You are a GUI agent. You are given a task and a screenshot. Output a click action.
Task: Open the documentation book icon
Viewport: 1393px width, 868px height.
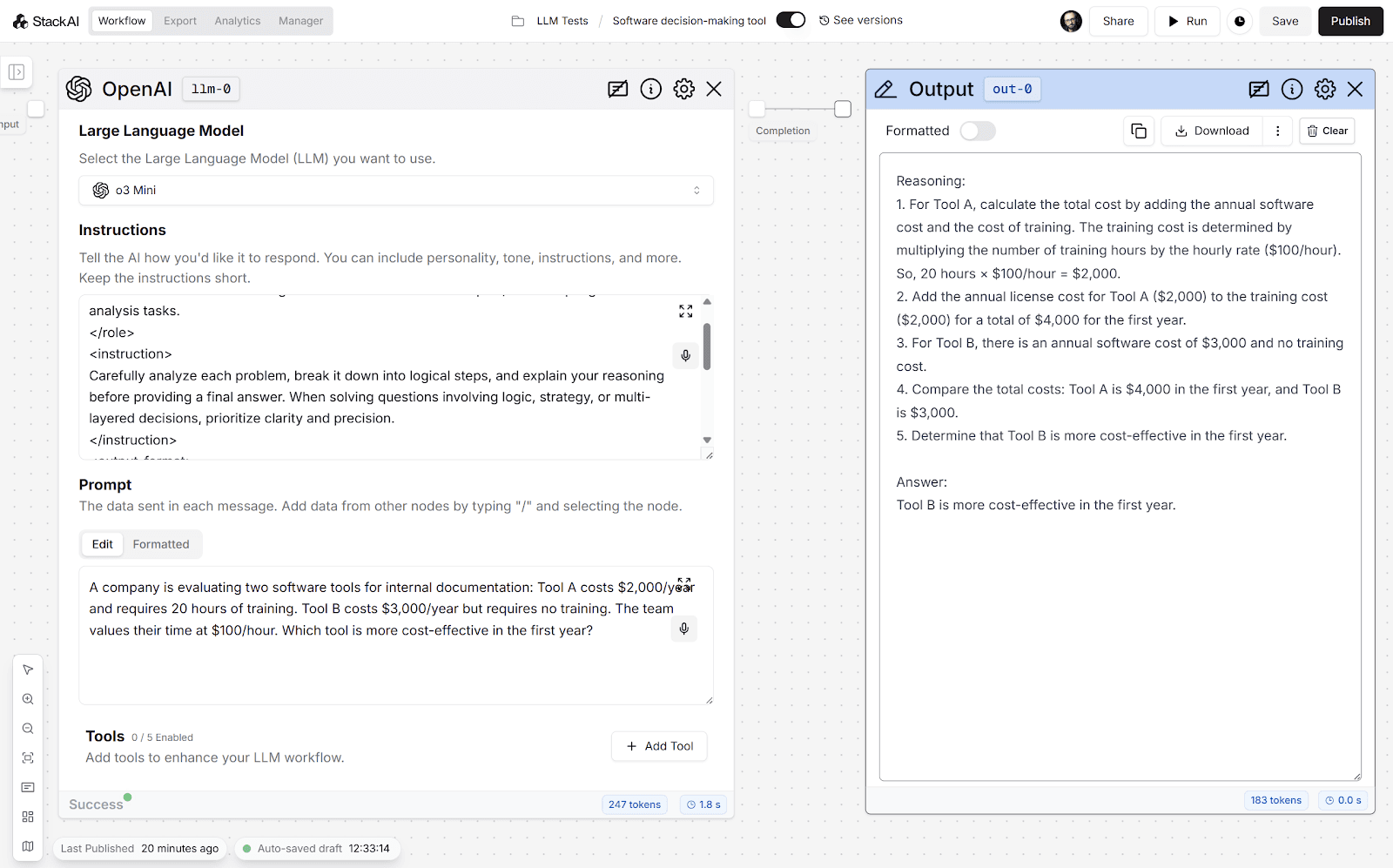[28, 846]
